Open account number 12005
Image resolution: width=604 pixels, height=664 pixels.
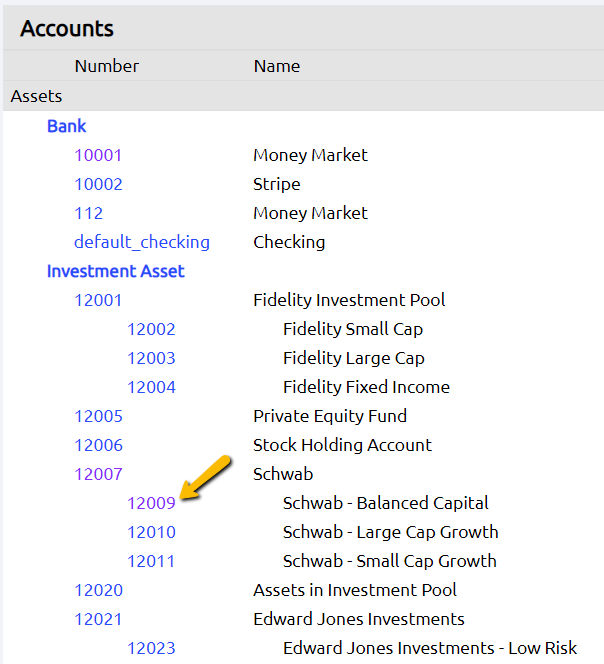pos(99,416)
